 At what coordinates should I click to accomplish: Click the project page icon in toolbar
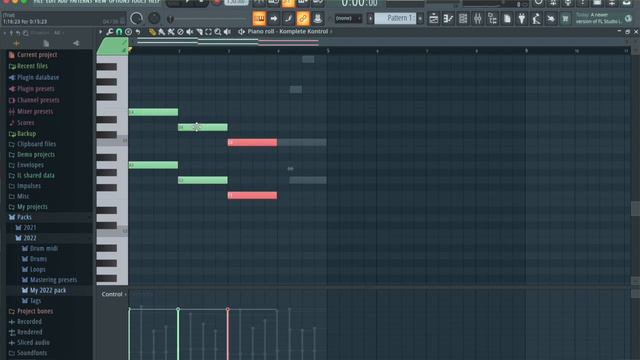coord(507,18)
